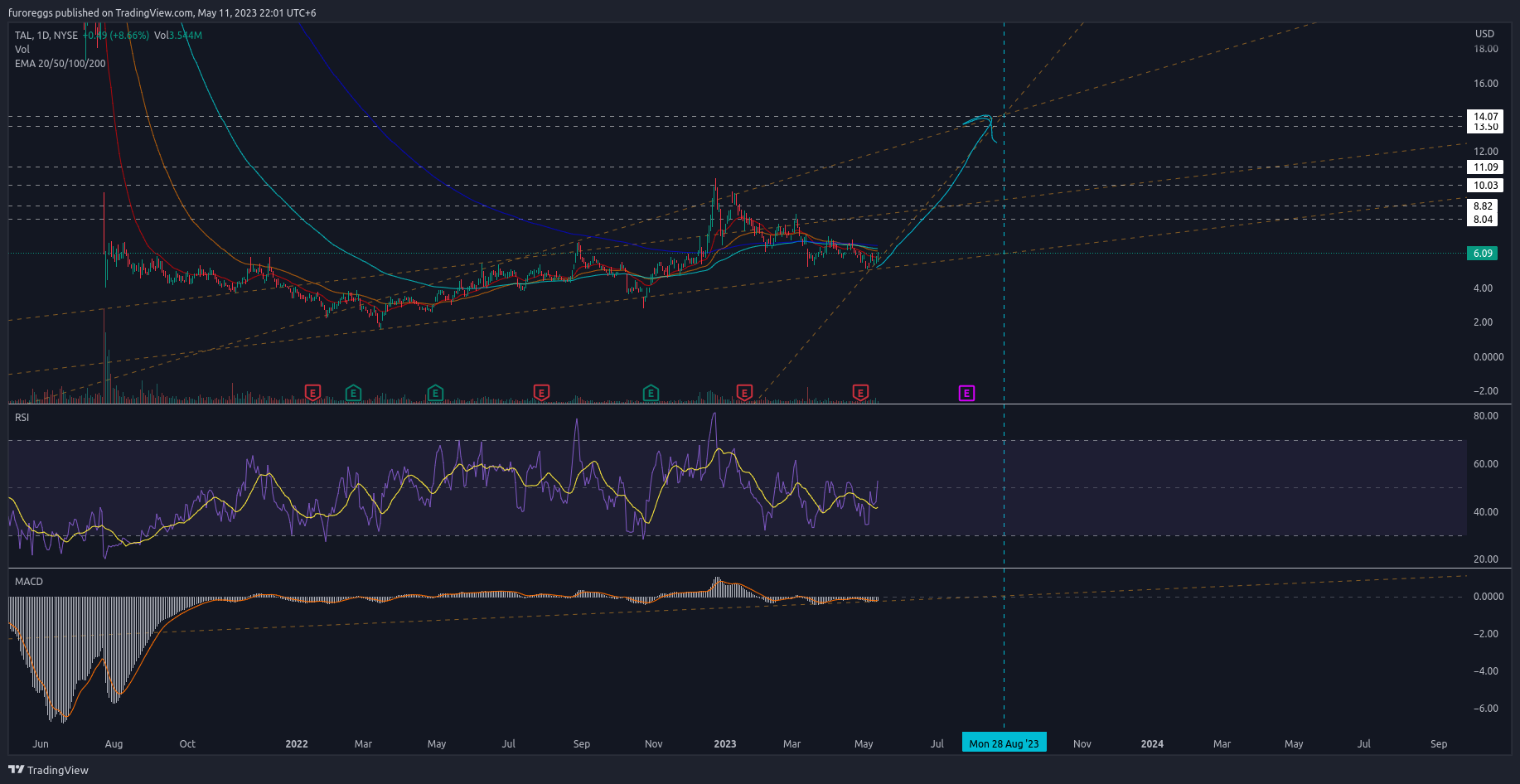Click the green earnings marker above Mar 2022
1520x784 pixels.
tap(353, 393)
